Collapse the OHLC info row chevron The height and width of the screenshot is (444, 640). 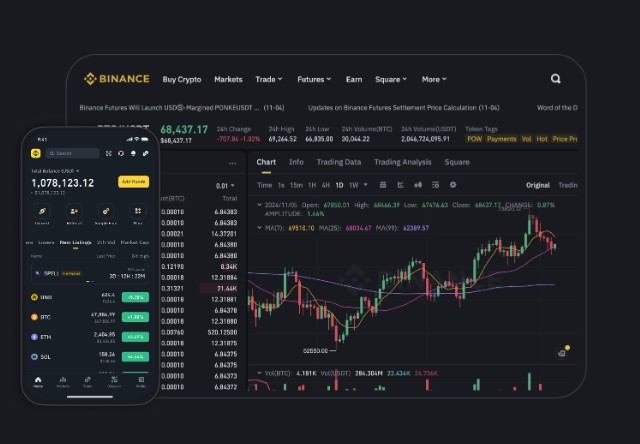[x=259, y=205]
